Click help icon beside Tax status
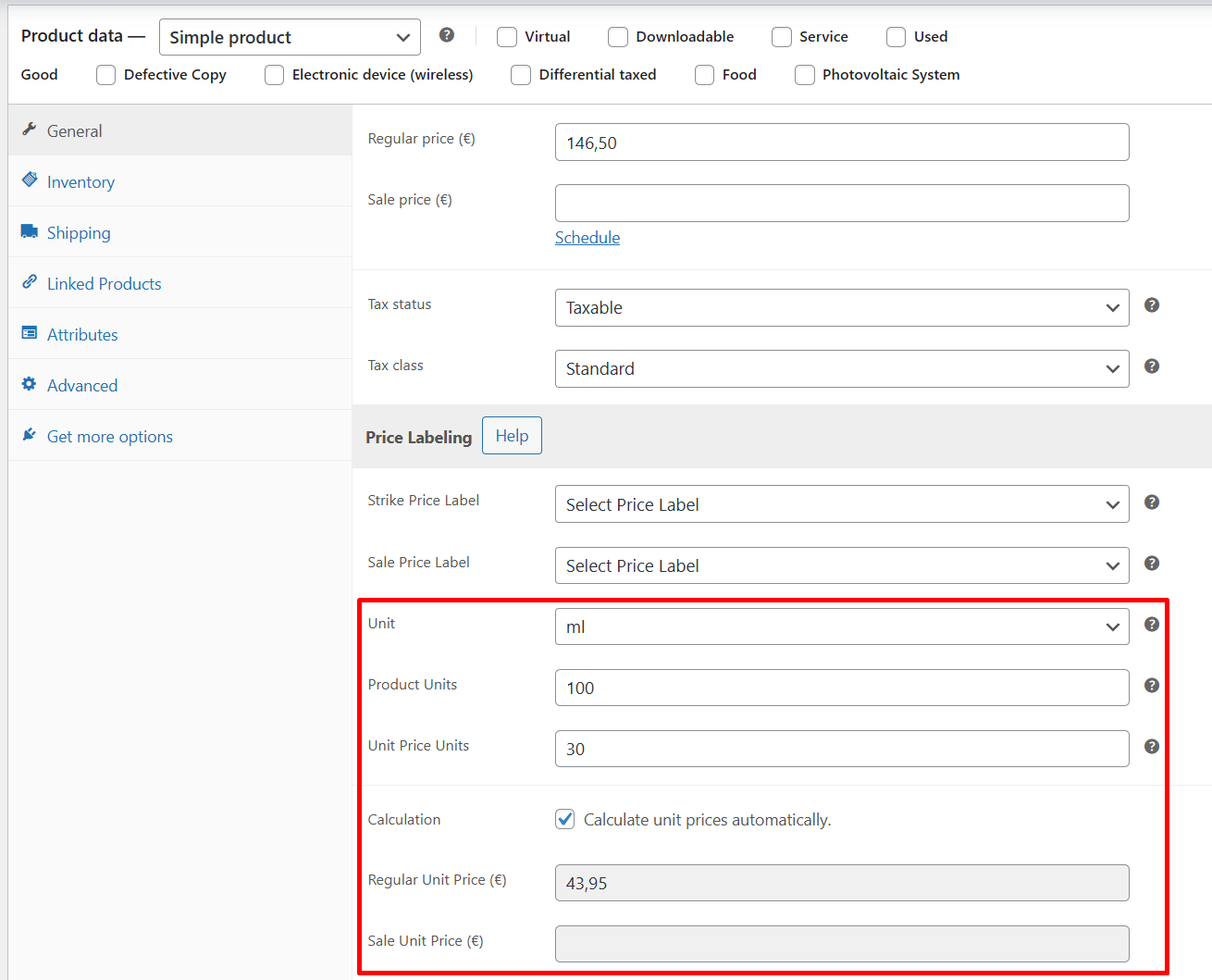This screenshot has height=980, width=1212. coord(1152,305)
